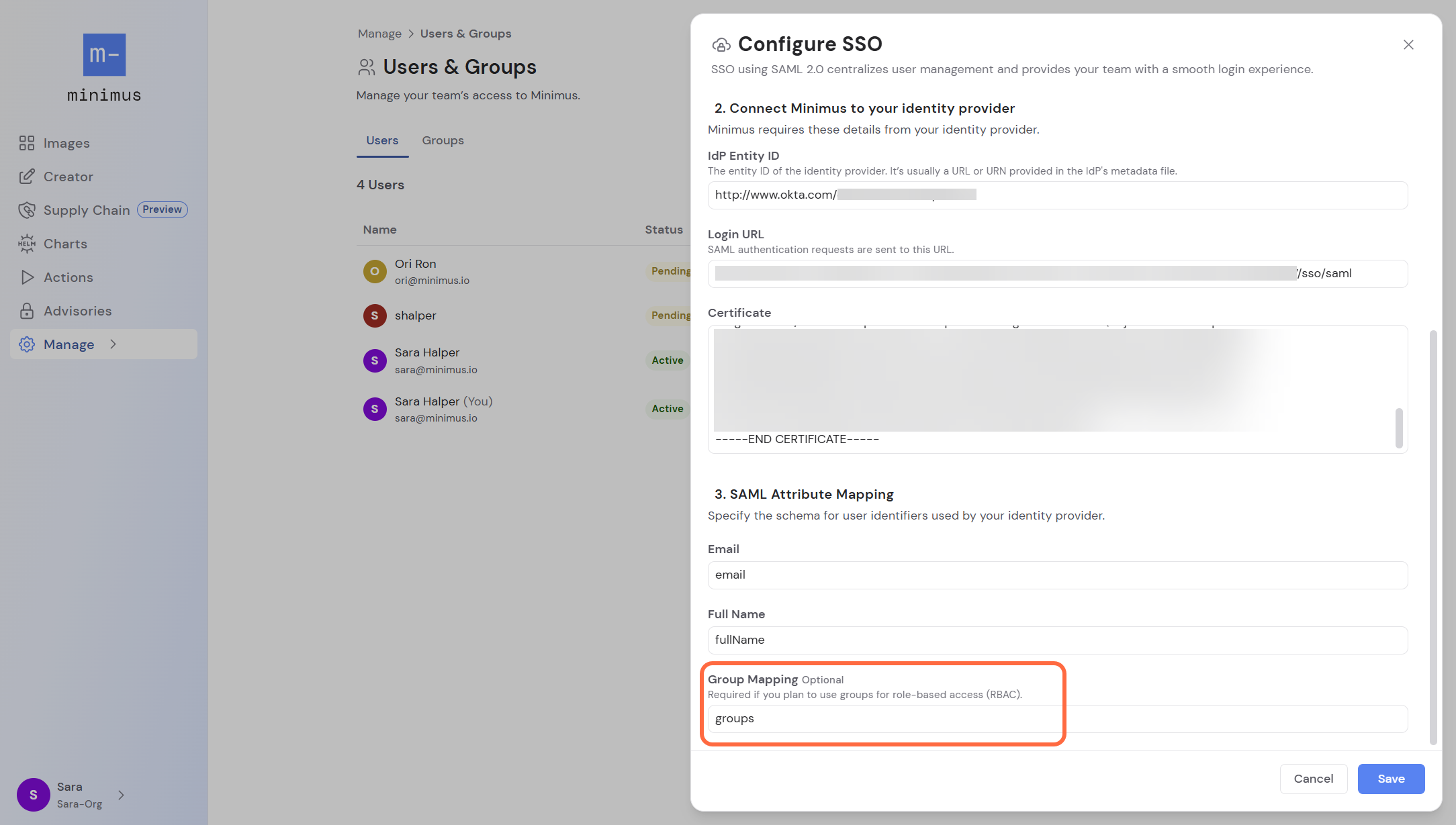Click the Manage gear icon
The image size is (1456, 825).
coord(27,344)
